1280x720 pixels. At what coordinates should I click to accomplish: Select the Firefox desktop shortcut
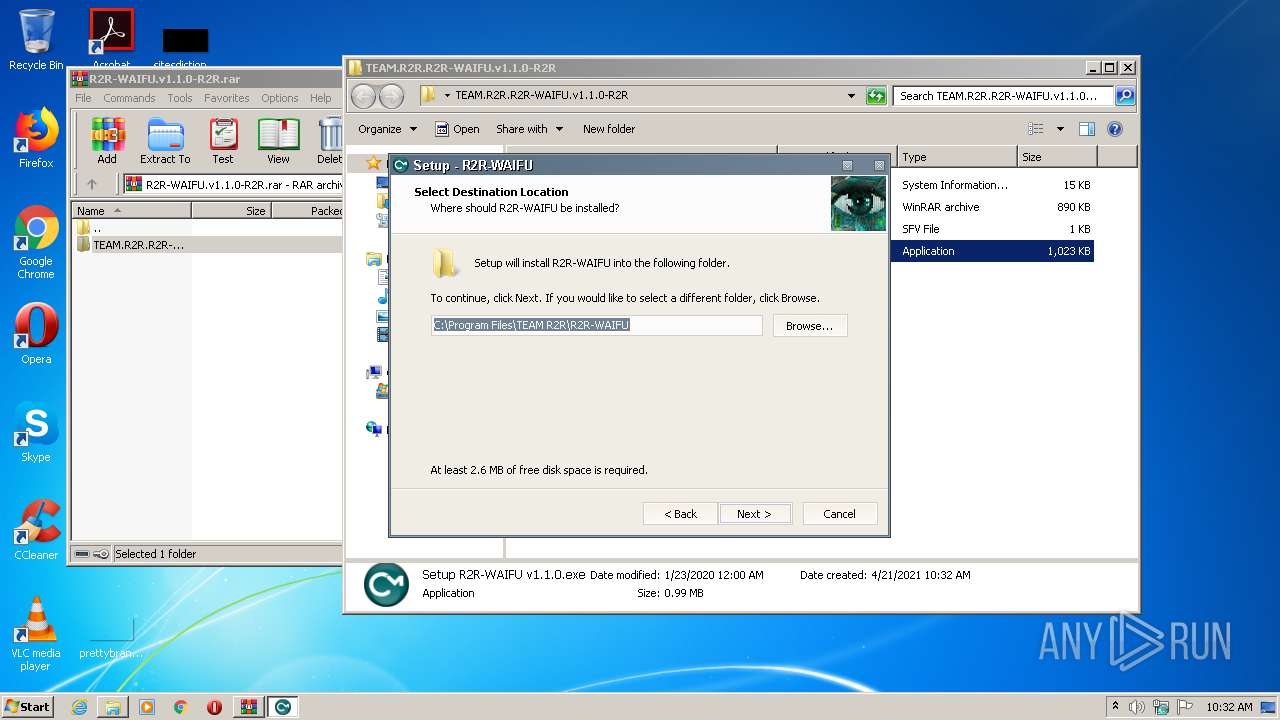tap(36, 138)
